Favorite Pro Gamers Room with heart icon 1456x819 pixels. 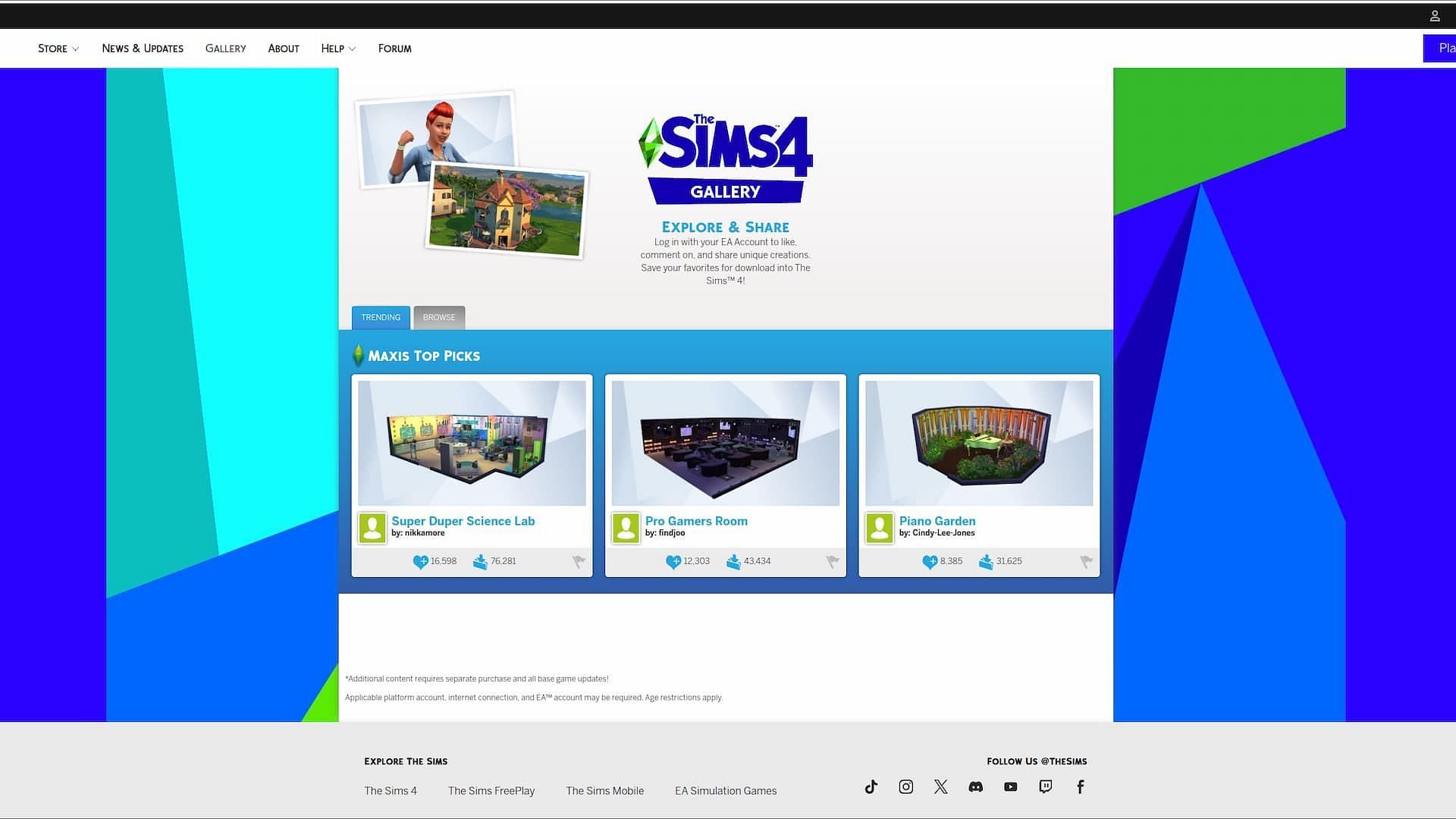[673, 562]
